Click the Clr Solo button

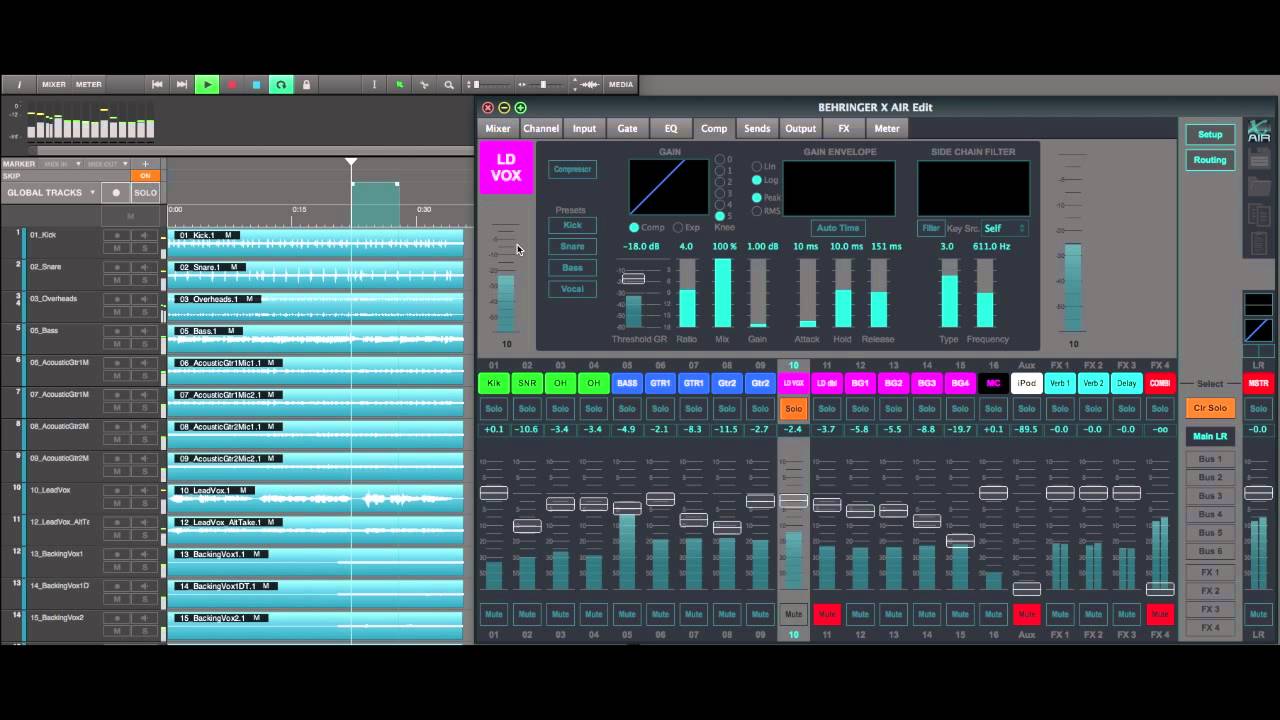pos(1210,408)
